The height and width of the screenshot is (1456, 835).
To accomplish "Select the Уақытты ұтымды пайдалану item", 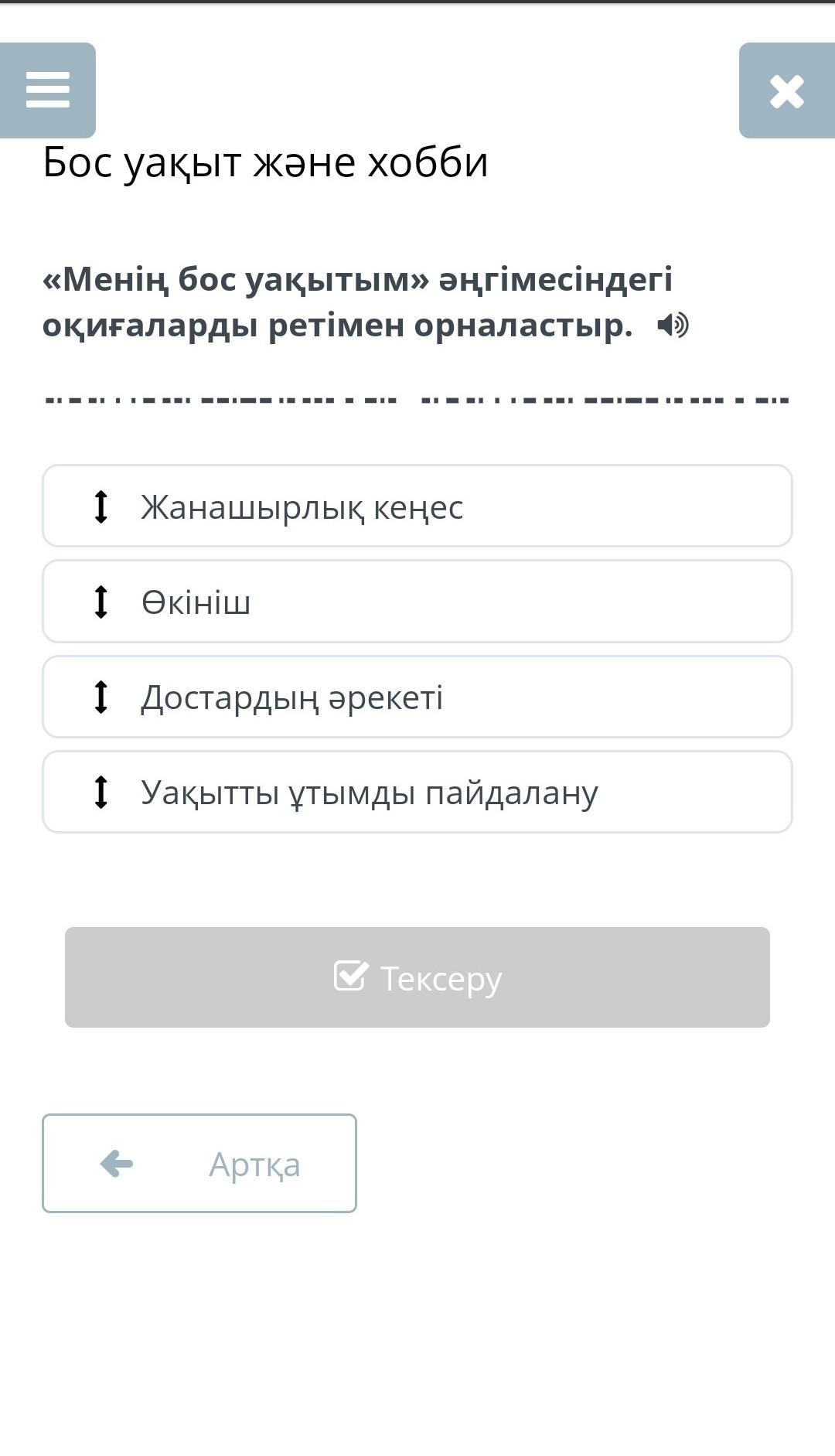I will click(x=417, y=792).
